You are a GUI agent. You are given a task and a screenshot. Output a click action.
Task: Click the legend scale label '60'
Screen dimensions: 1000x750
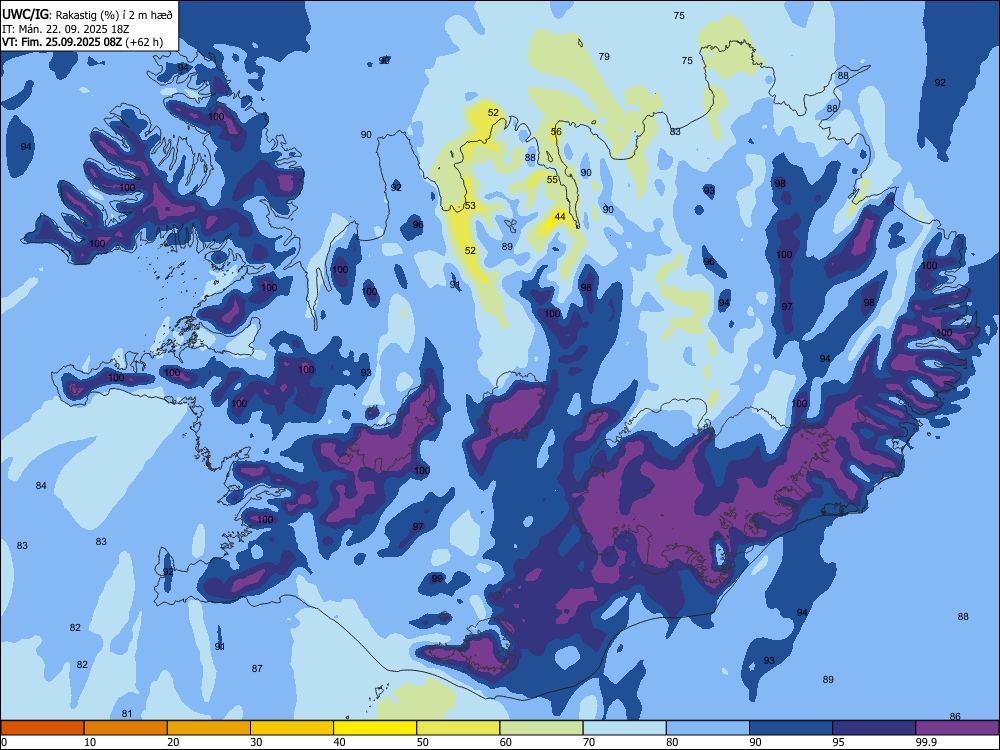506,742
